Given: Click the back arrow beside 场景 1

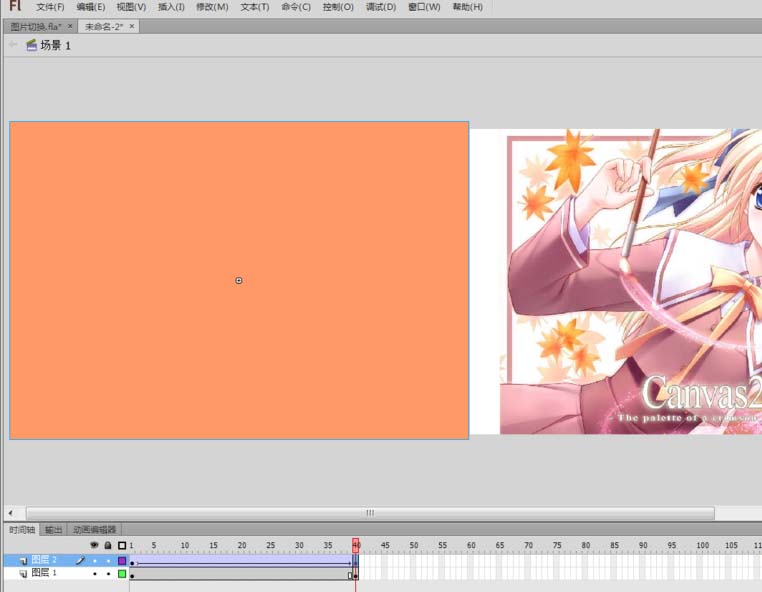Looking at the screenshot, I should click(x=13, y=45).
